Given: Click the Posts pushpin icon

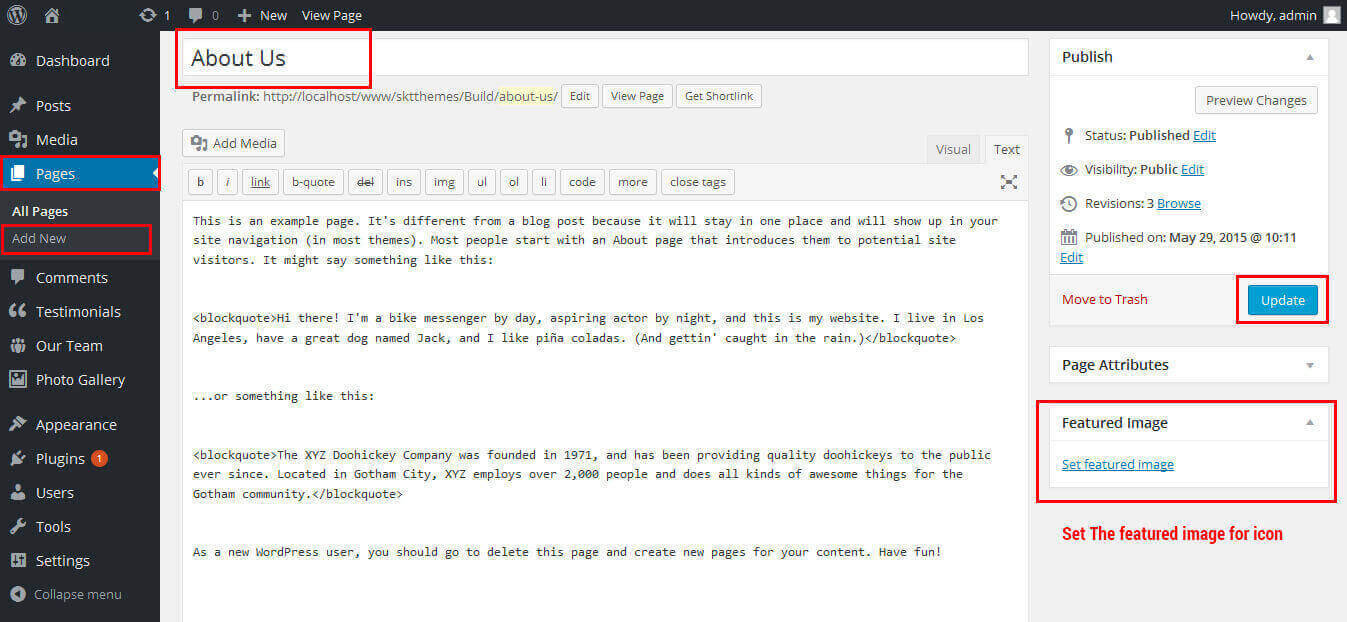Looking at the screenshot, I should [x=17, y=106].
